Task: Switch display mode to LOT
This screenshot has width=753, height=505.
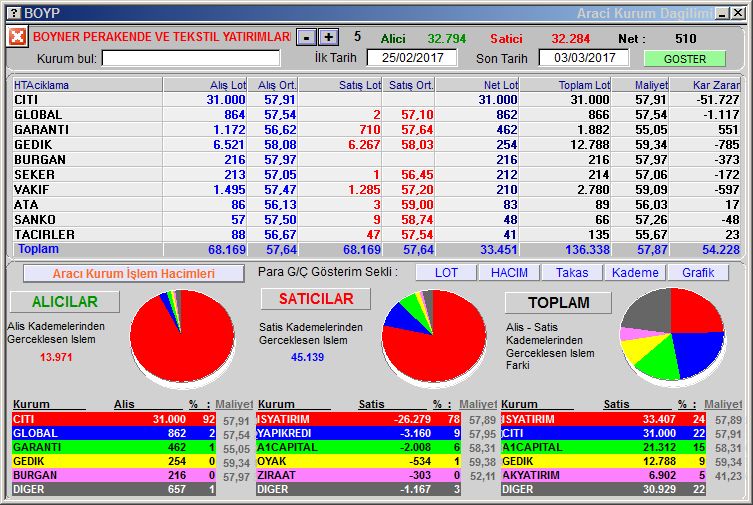Action: pyautogui.click(x=446, y=273)
